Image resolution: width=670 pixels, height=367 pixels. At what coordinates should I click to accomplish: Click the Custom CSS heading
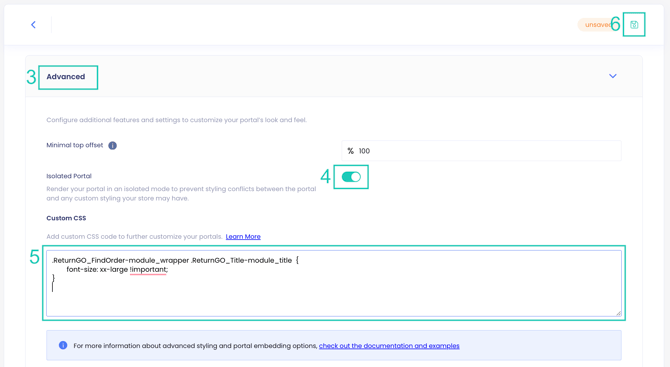click(x=66, y=218)
